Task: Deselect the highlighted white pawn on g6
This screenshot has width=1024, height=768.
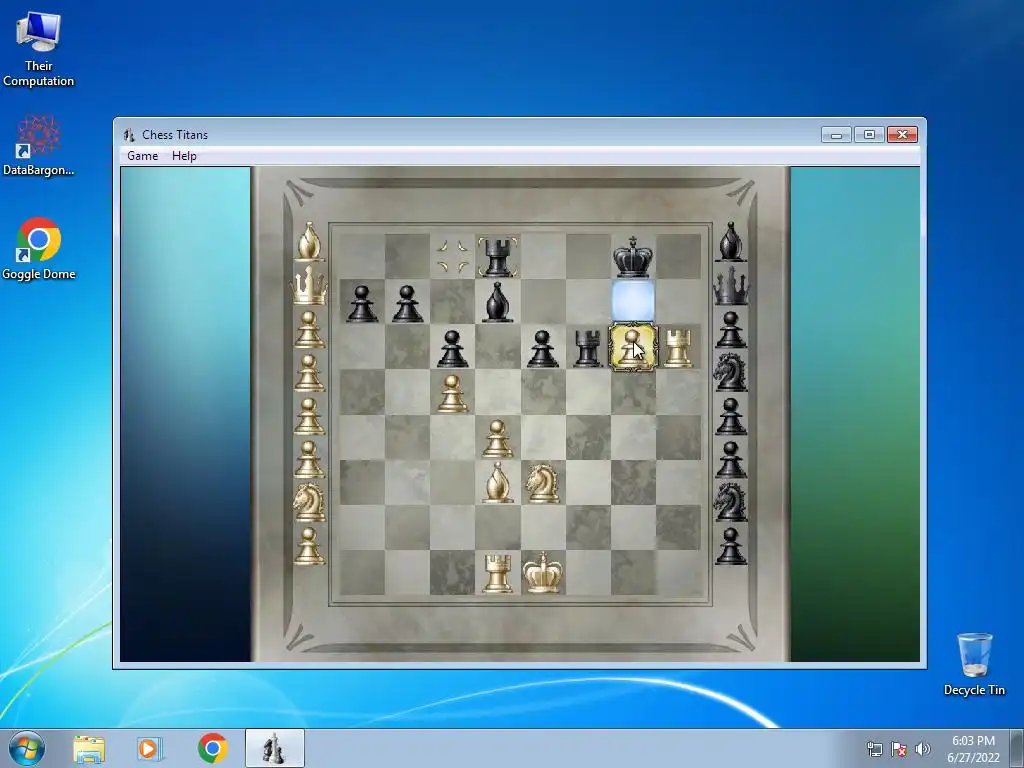Action: (633, 347)
